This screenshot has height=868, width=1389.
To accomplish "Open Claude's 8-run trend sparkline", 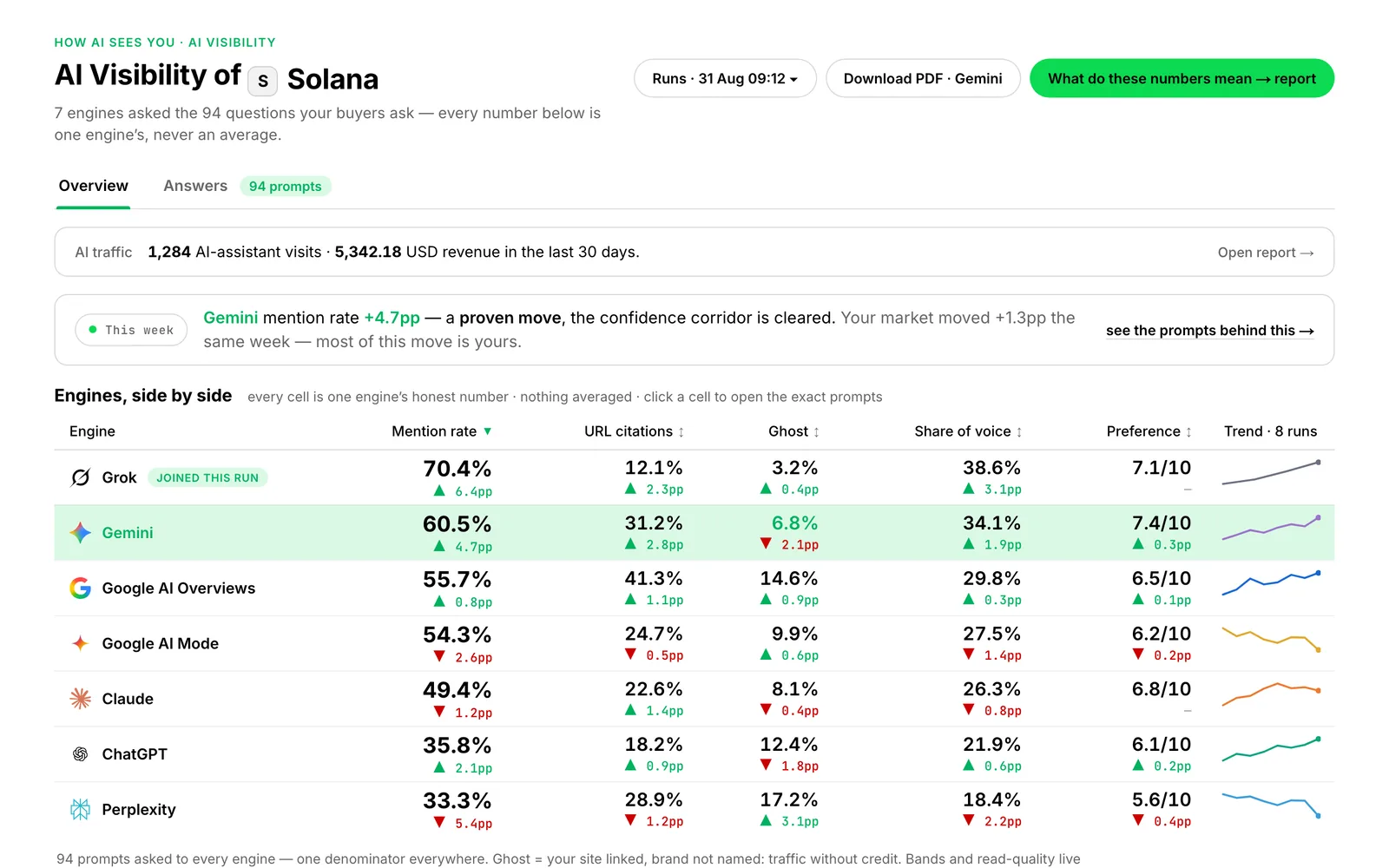I will point(1271,694).
